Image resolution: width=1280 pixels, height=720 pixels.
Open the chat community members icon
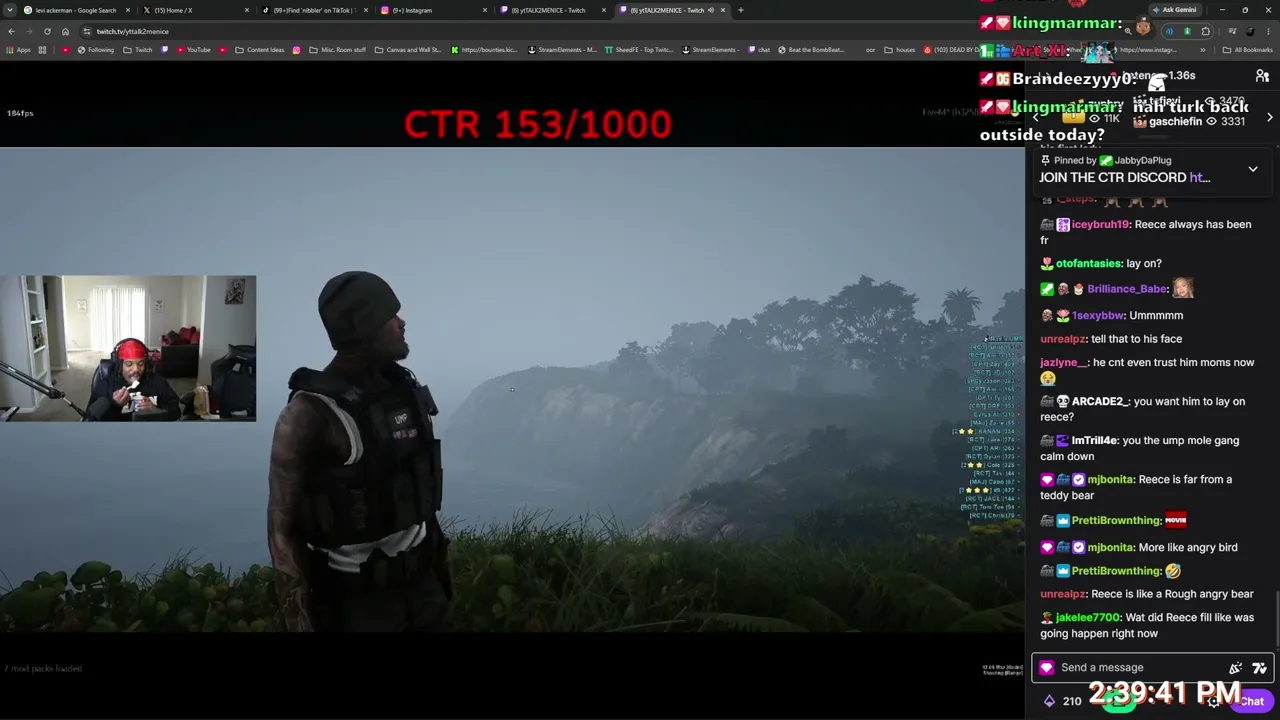point(1262,76)
